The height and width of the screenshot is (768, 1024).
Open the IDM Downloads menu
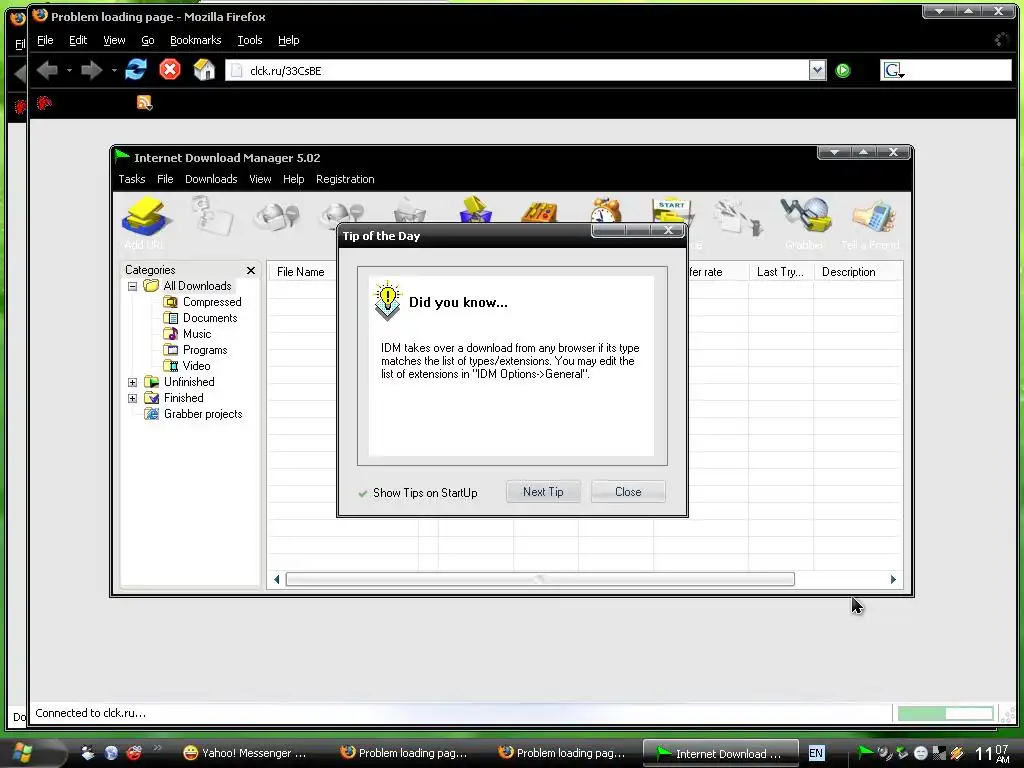click(x=211, y=179)
